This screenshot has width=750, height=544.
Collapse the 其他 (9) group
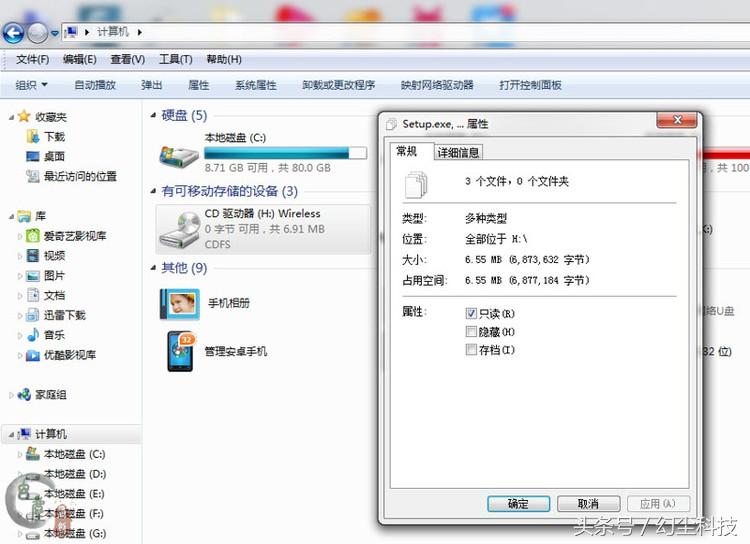[153, 267]
